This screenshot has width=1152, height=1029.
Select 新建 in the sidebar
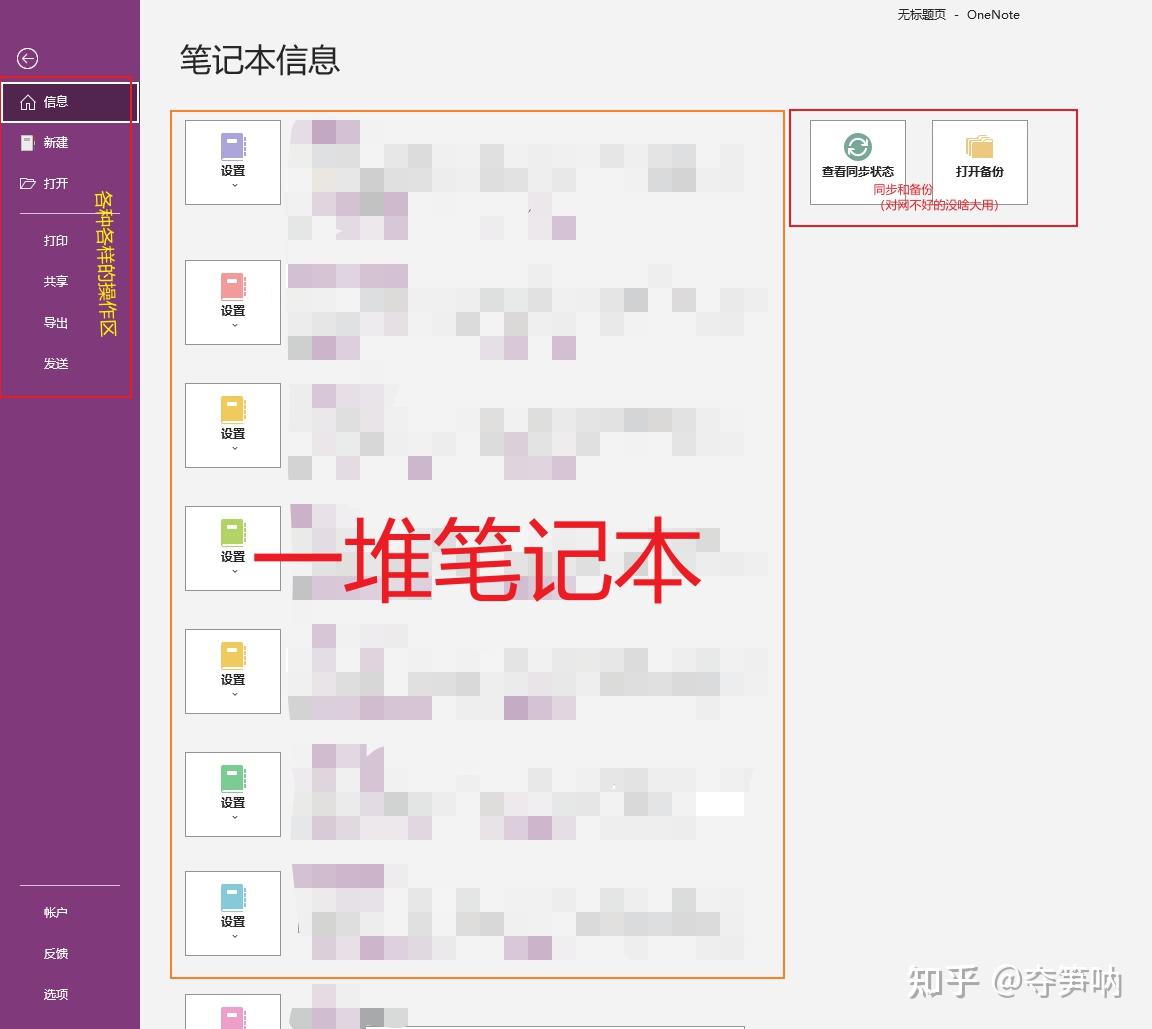coord(69,142)
